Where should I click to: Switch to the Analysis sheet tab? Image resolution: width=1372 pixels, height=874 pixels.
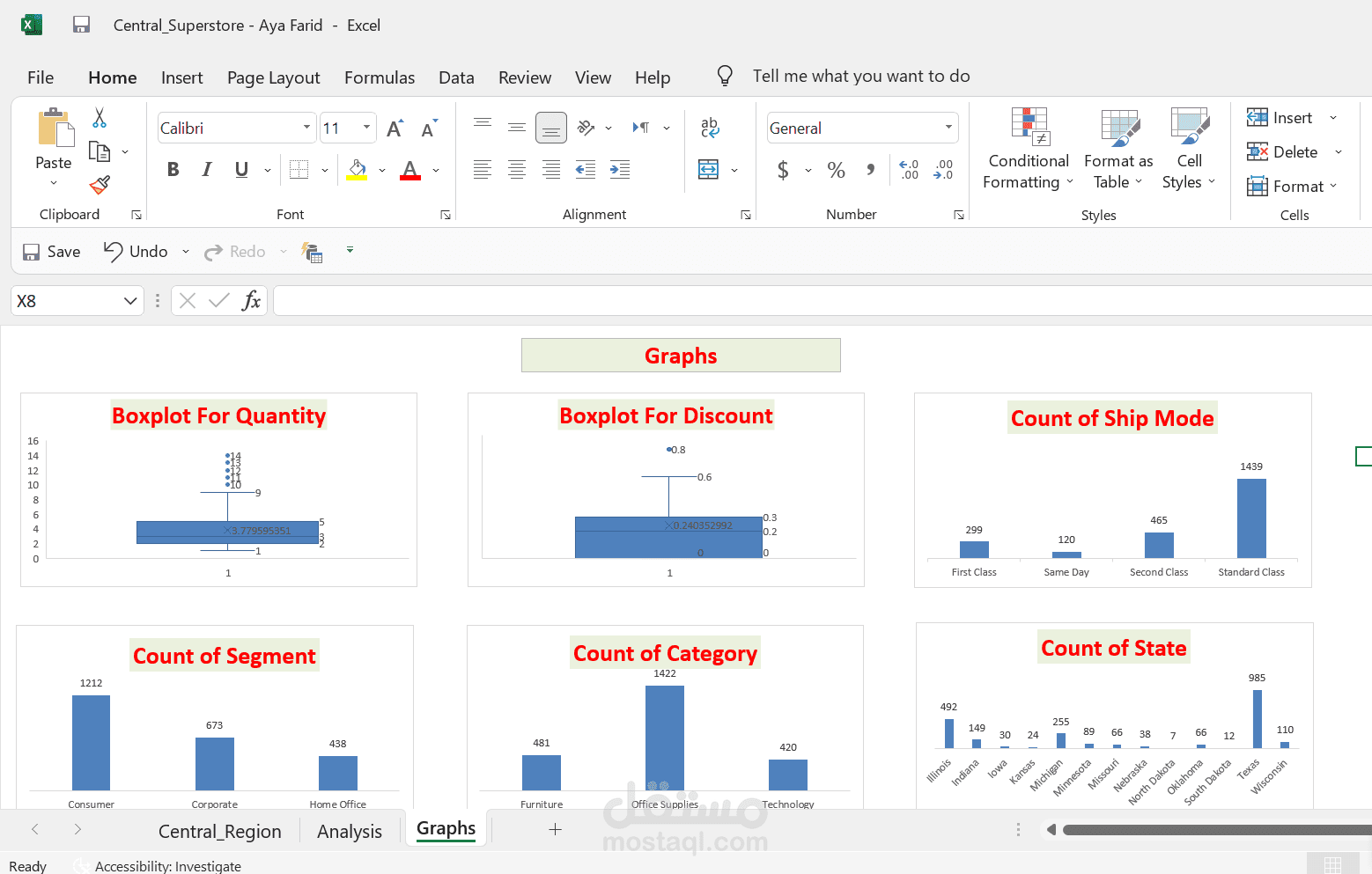pyautogui.click(x=350, y=832)
